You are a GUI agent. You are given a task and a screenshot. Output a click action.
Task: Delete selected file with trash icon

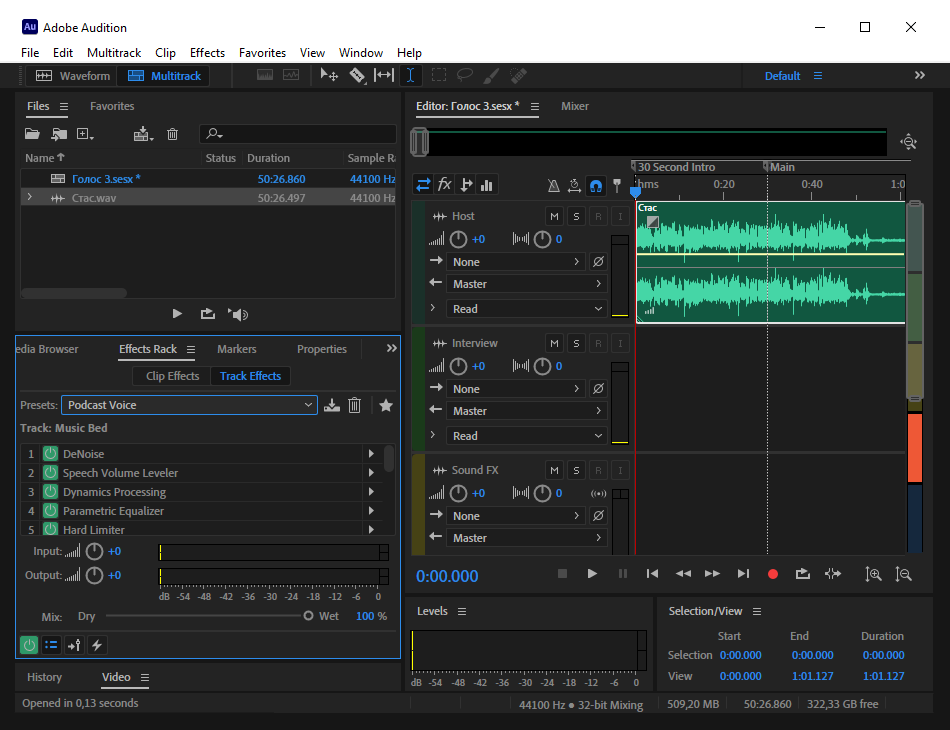(x=173, y=134)
